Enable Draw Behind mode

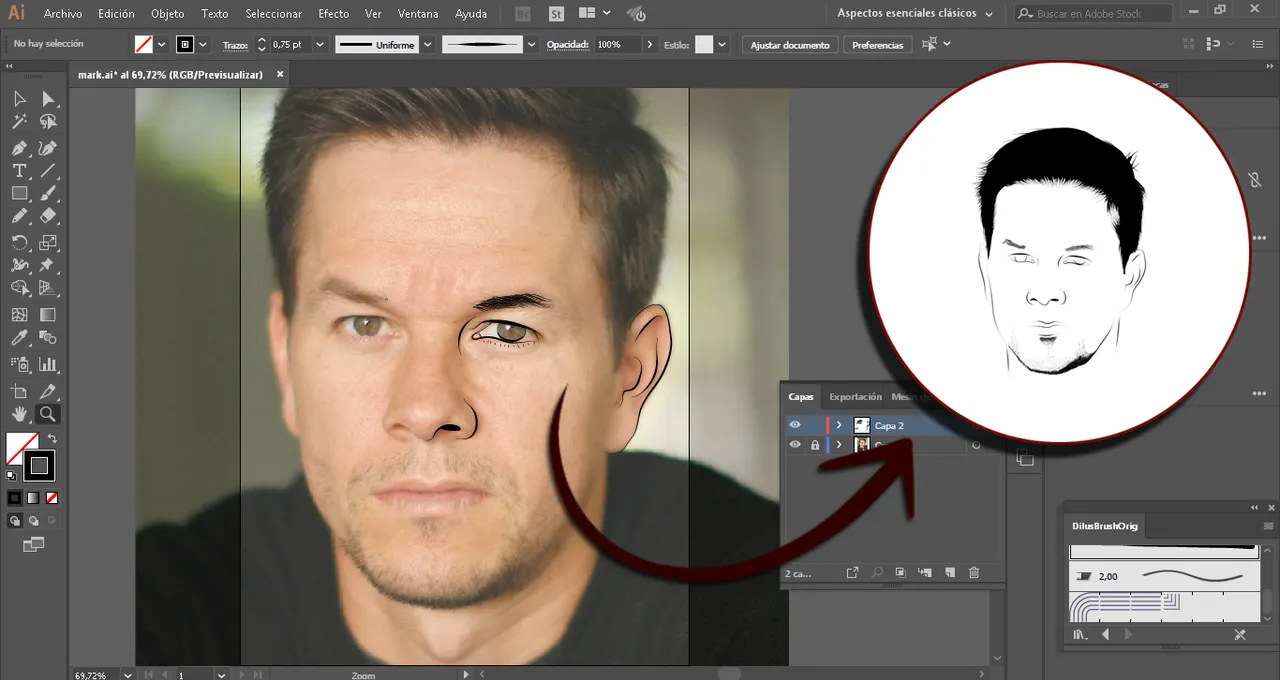pos(33,521)
